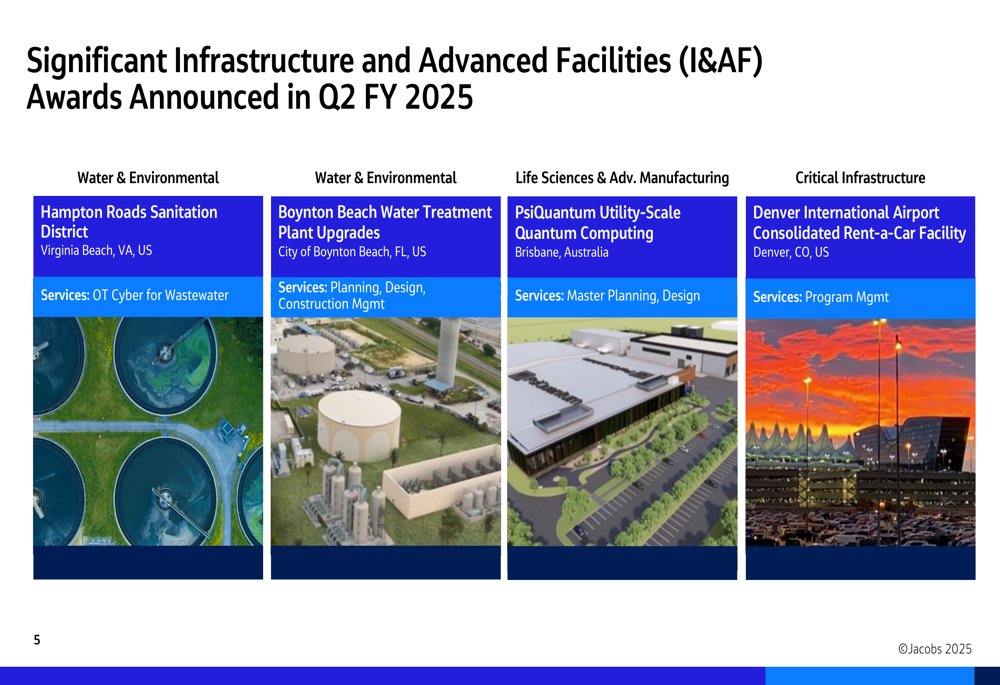Click the PsiQuantum Utility-Scale Quantum Computing heading

click(598, 223)
